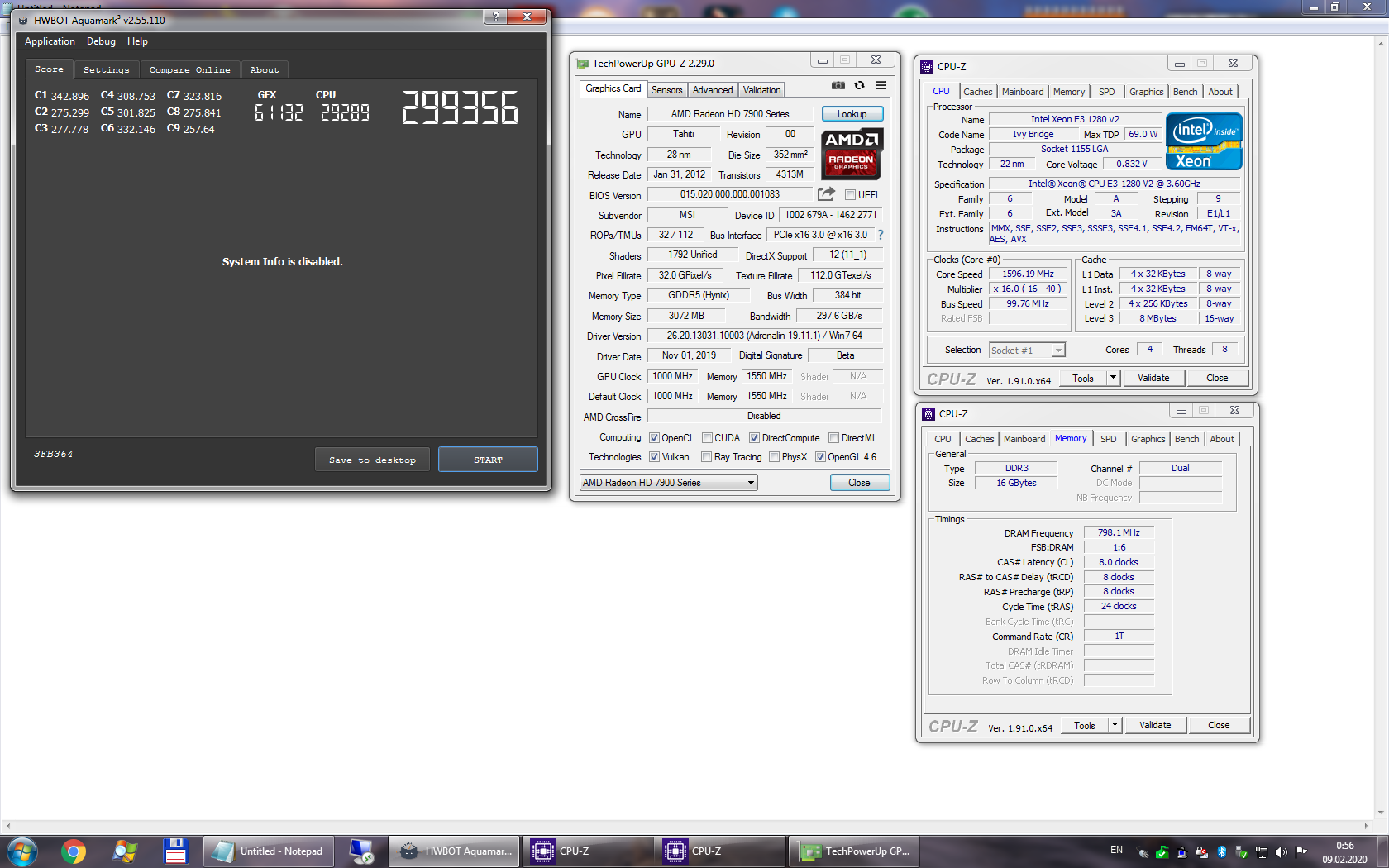Click Close in the lower CPU-Z
Image resolution: width=1389 pixels, height=868 pixels.
[1219, 725]
